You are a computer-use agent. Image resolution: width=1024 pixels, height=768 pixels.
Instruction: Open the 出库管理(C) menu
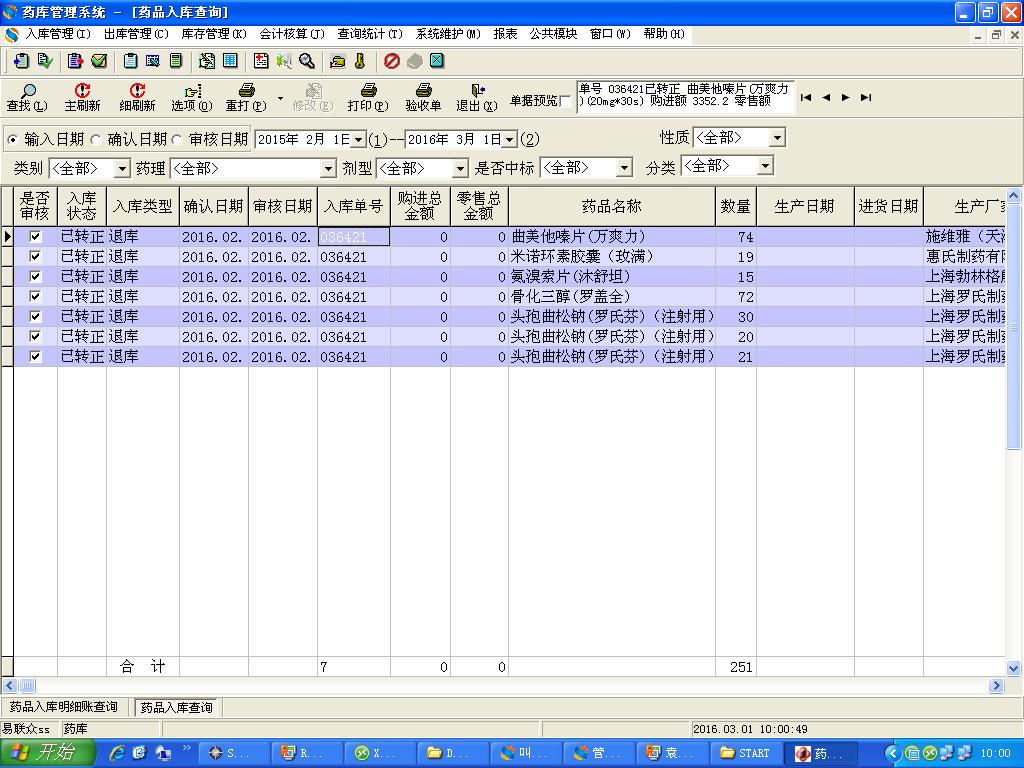coord(136,34)
